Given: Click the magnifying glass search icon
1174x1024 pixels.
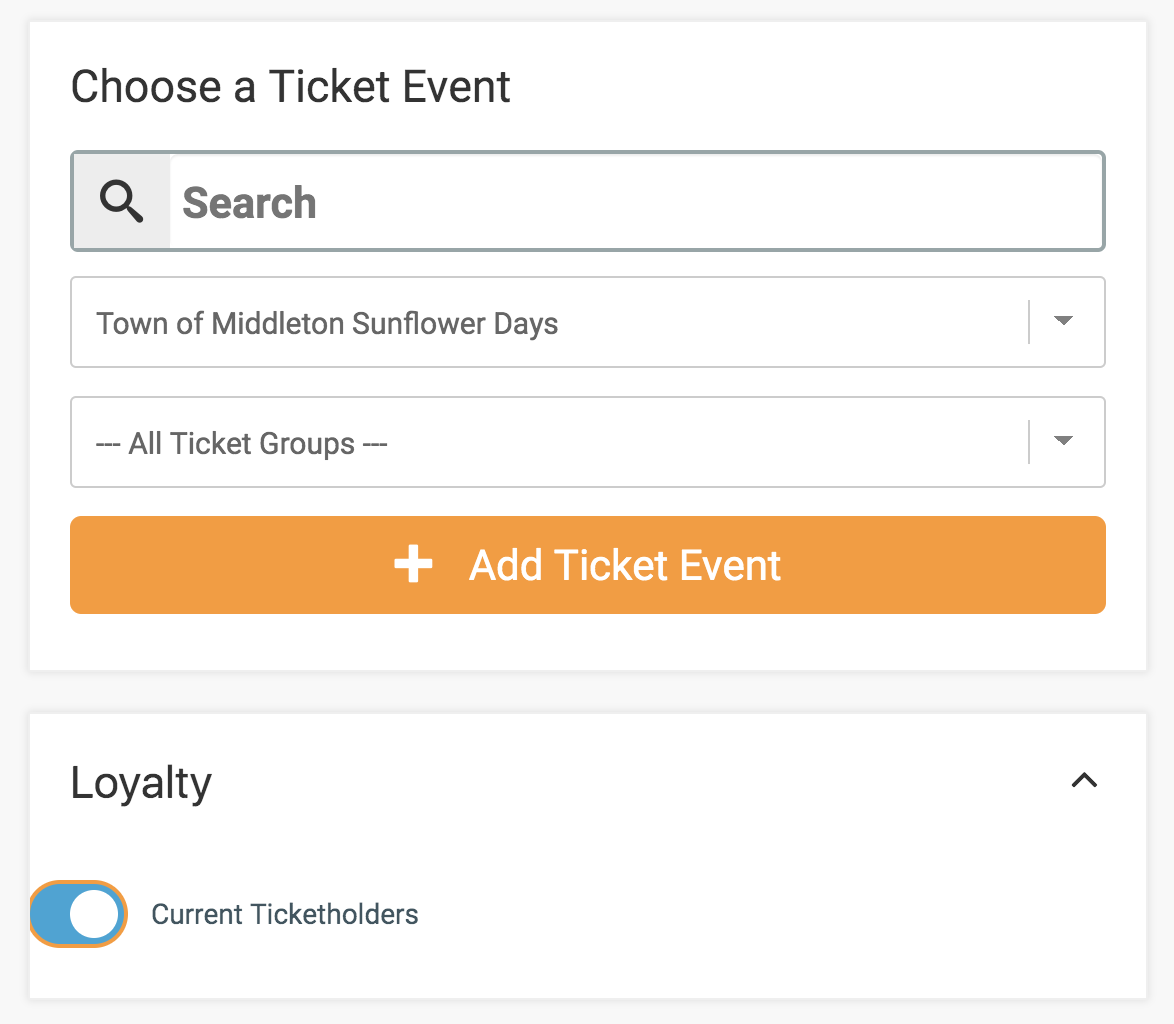Looking at the screenshot, I should click(121, 202).
